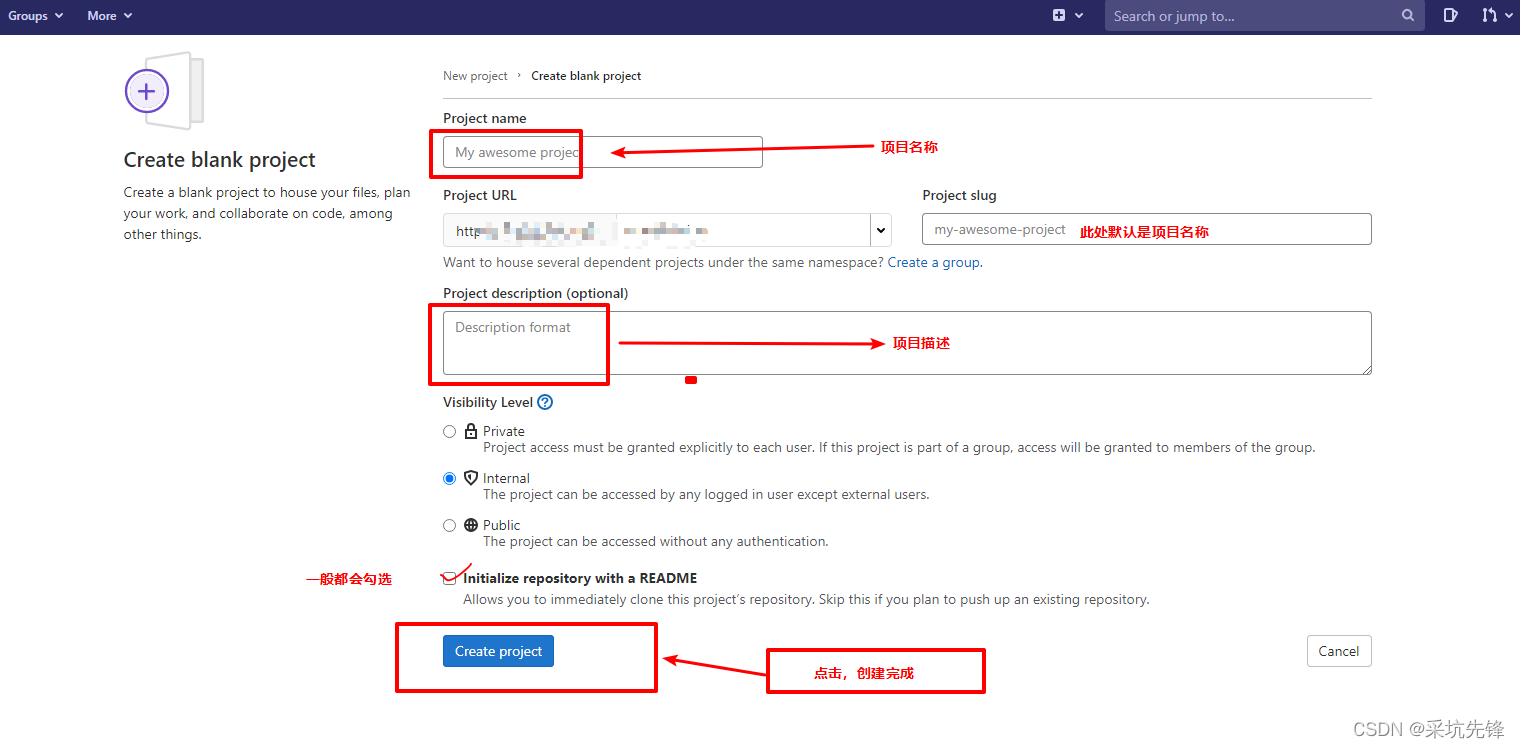Open the To-Do list icon
Viewport: 1520px width, 748px height.
click(x=1451, y=16)
